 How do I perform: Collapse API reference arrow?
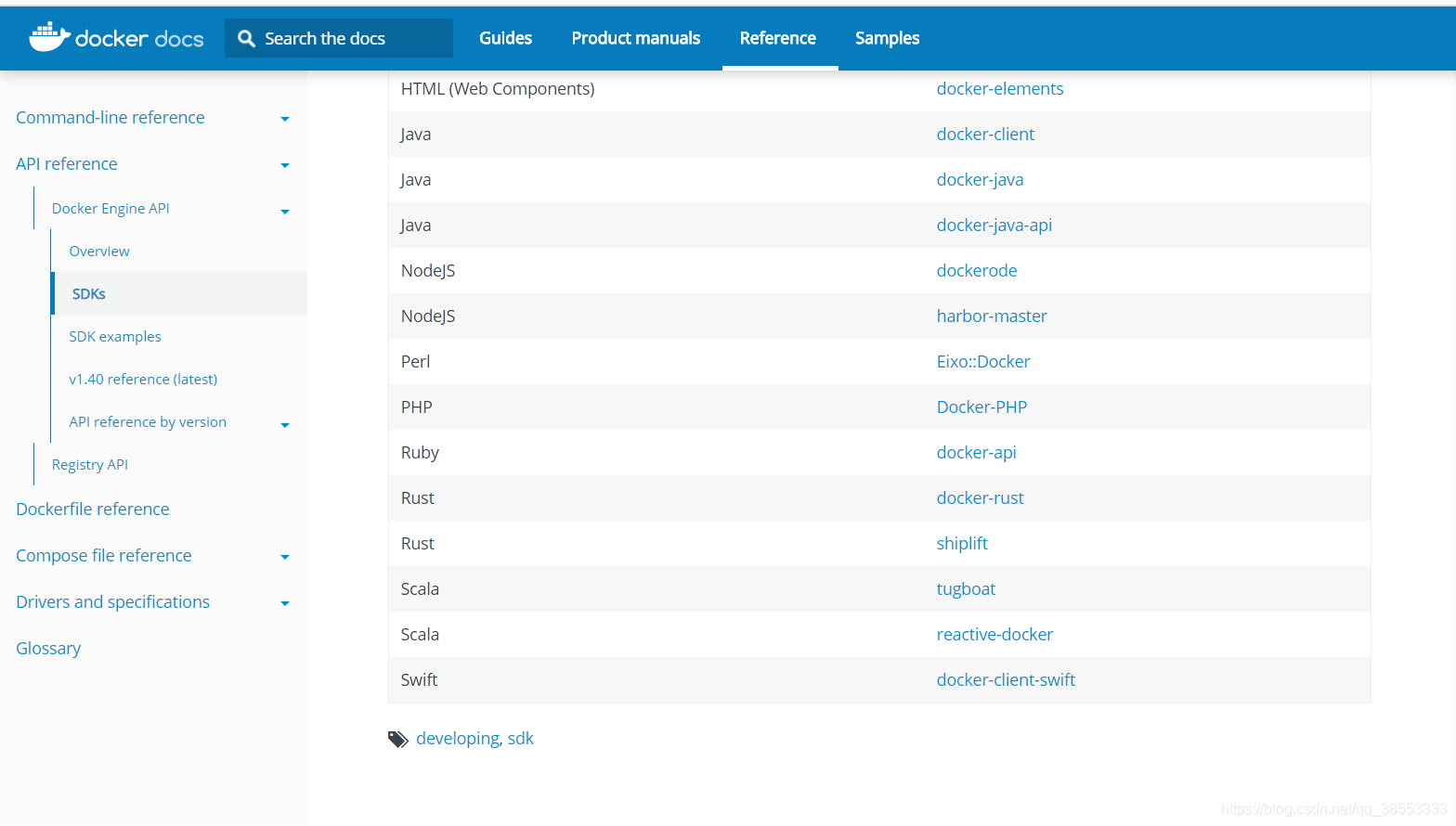click(x=285, y=165)
